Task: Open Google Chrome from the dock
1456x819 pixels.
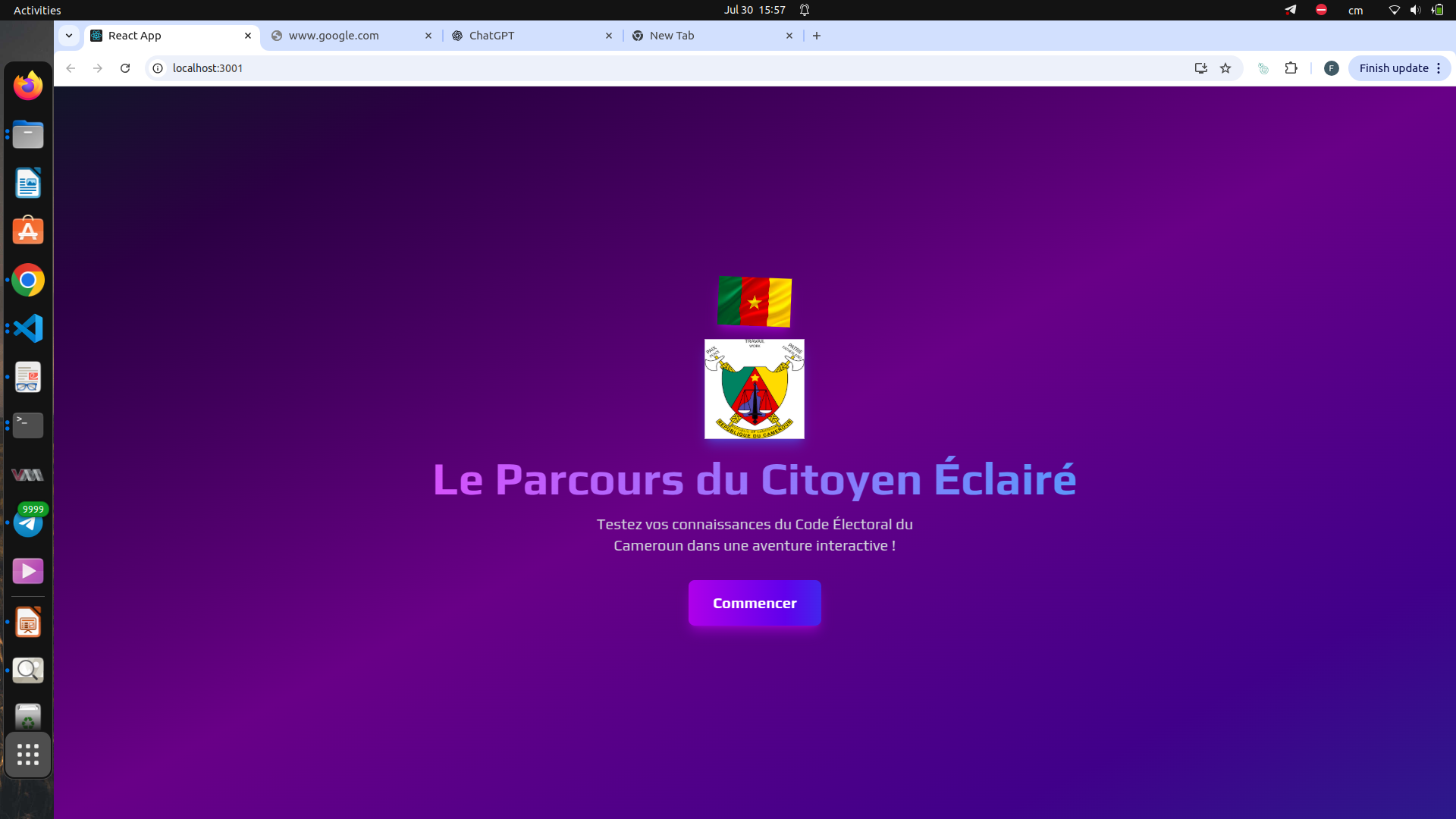Action: (28, 280)
